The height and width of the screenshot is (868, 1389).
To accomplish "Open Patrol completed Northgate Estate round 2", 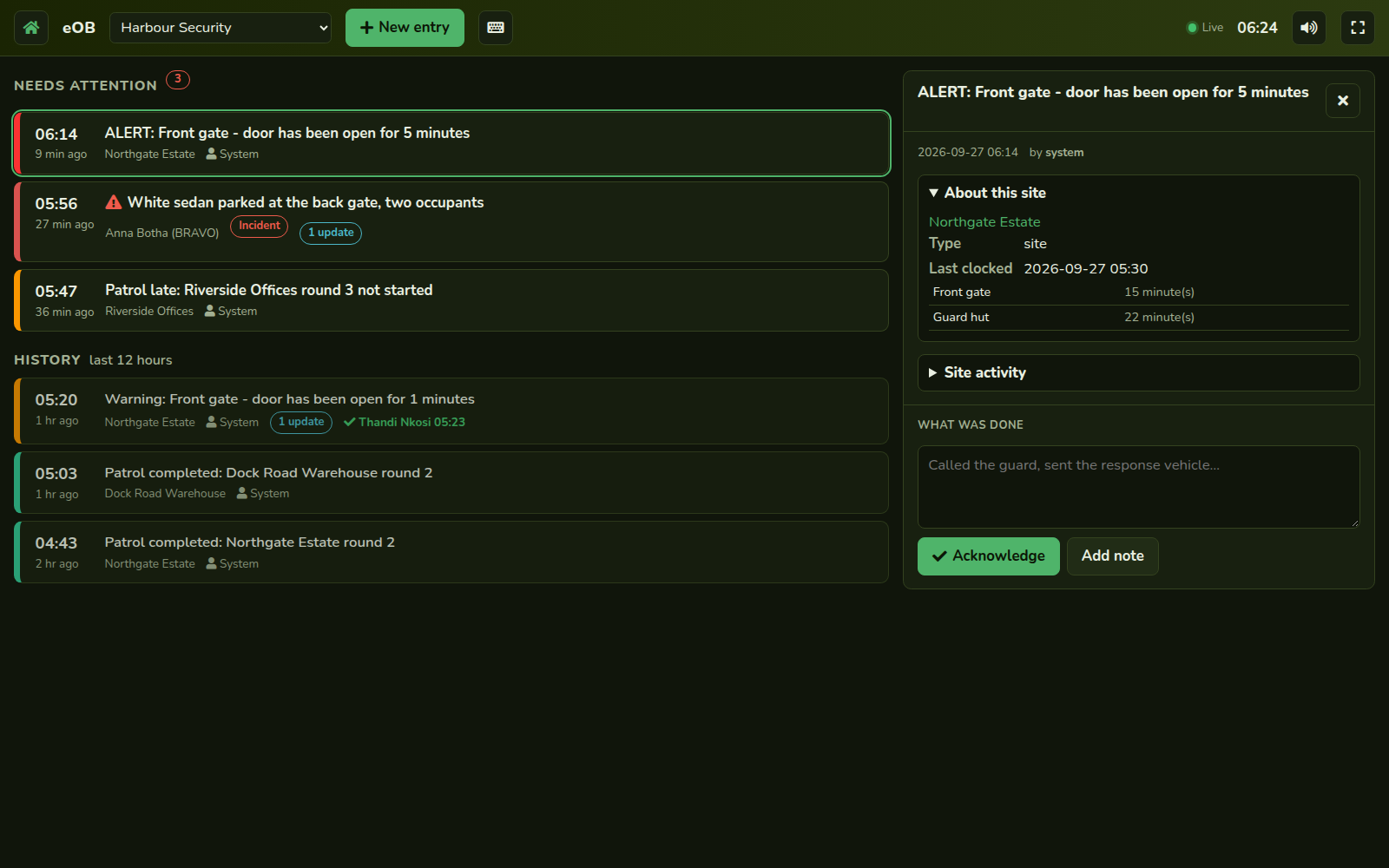I will pos(451,552).
